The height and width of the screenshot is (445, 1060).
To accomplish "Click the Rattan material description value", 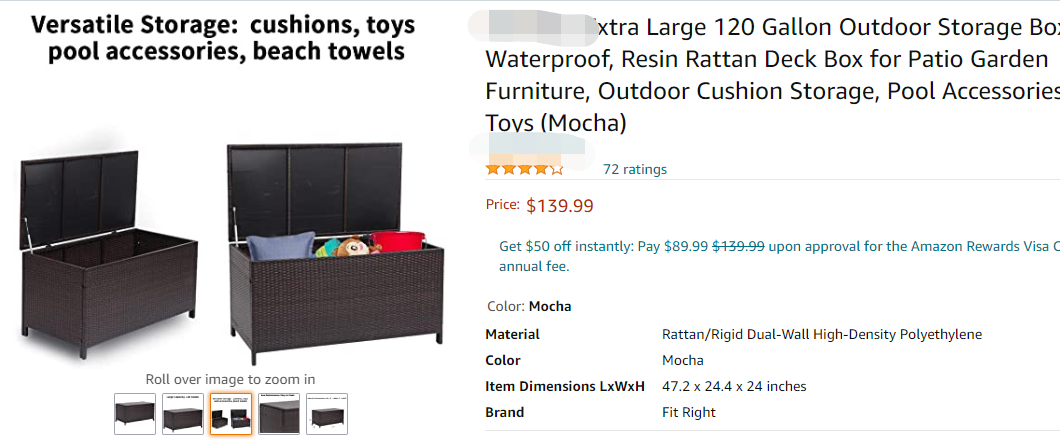I will (821, 334).
